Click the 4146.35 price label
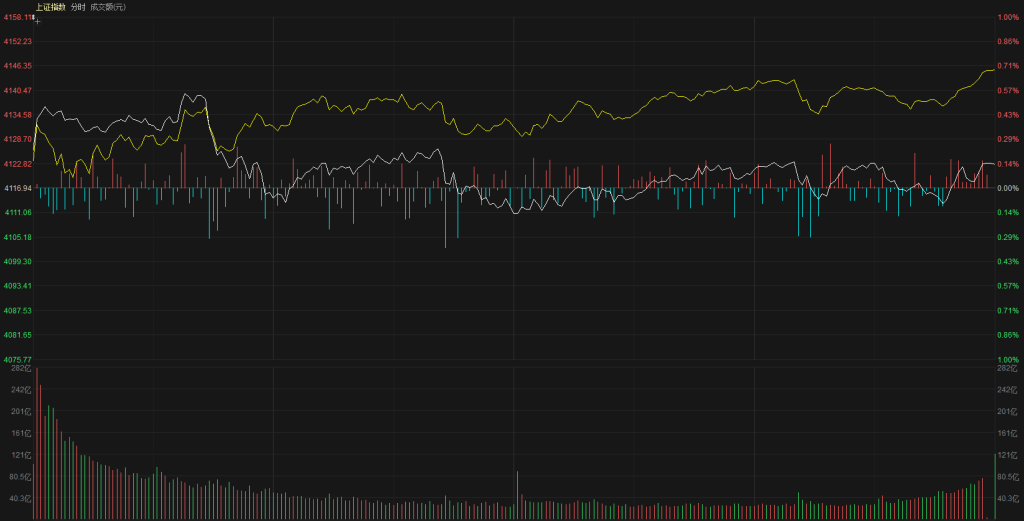1024x521 pixels. point(17,66)
